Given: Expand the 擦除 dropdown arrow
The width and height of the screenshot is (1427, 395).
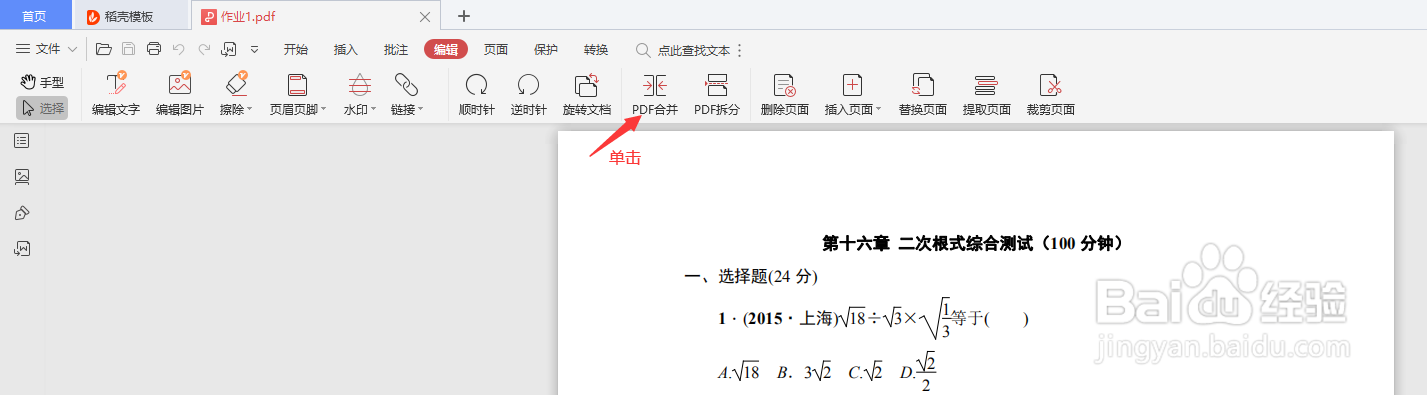Looking at the screenshot, I should point(250,110).
